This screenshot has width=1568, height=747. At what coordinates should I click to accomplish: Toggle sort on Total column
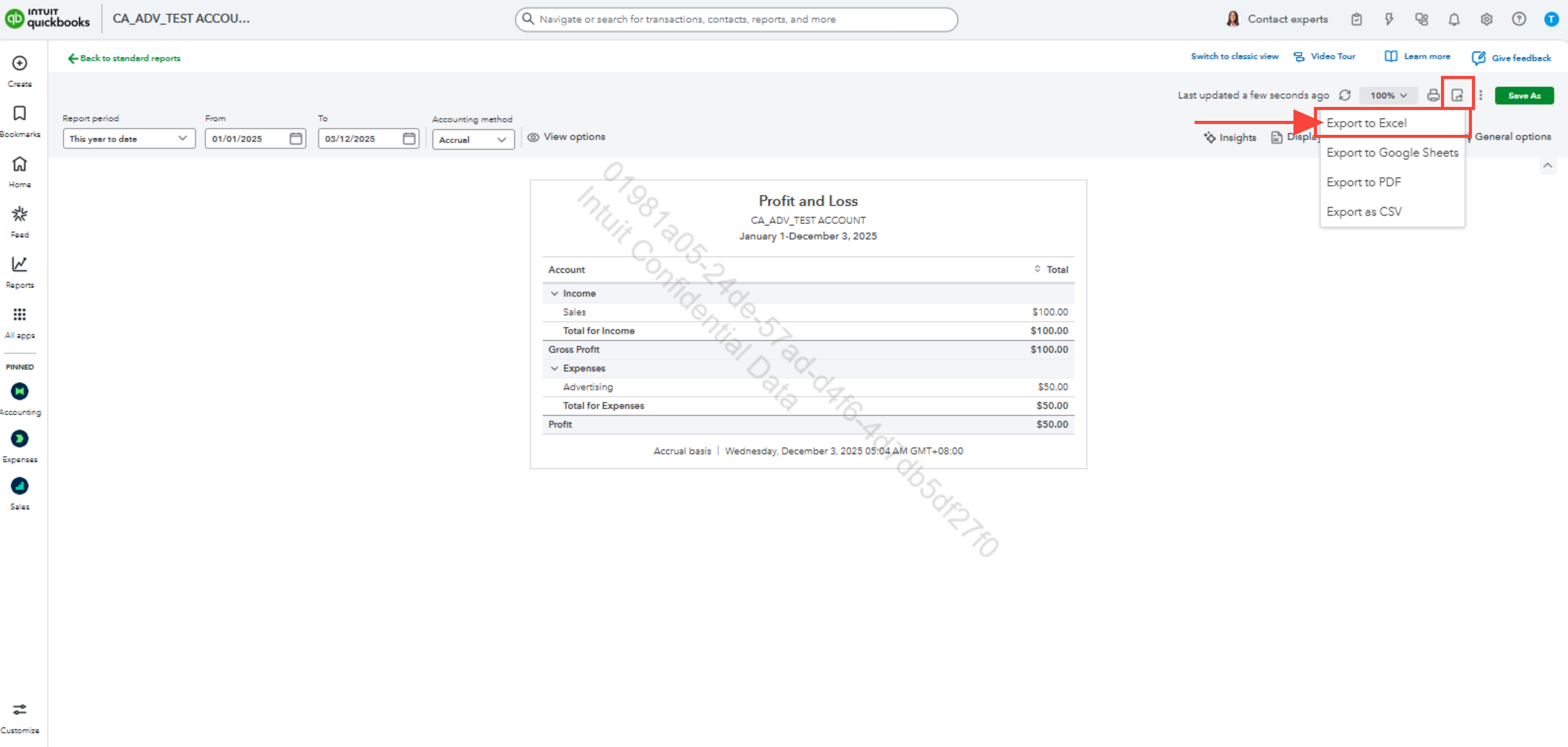click(1037, 269)
